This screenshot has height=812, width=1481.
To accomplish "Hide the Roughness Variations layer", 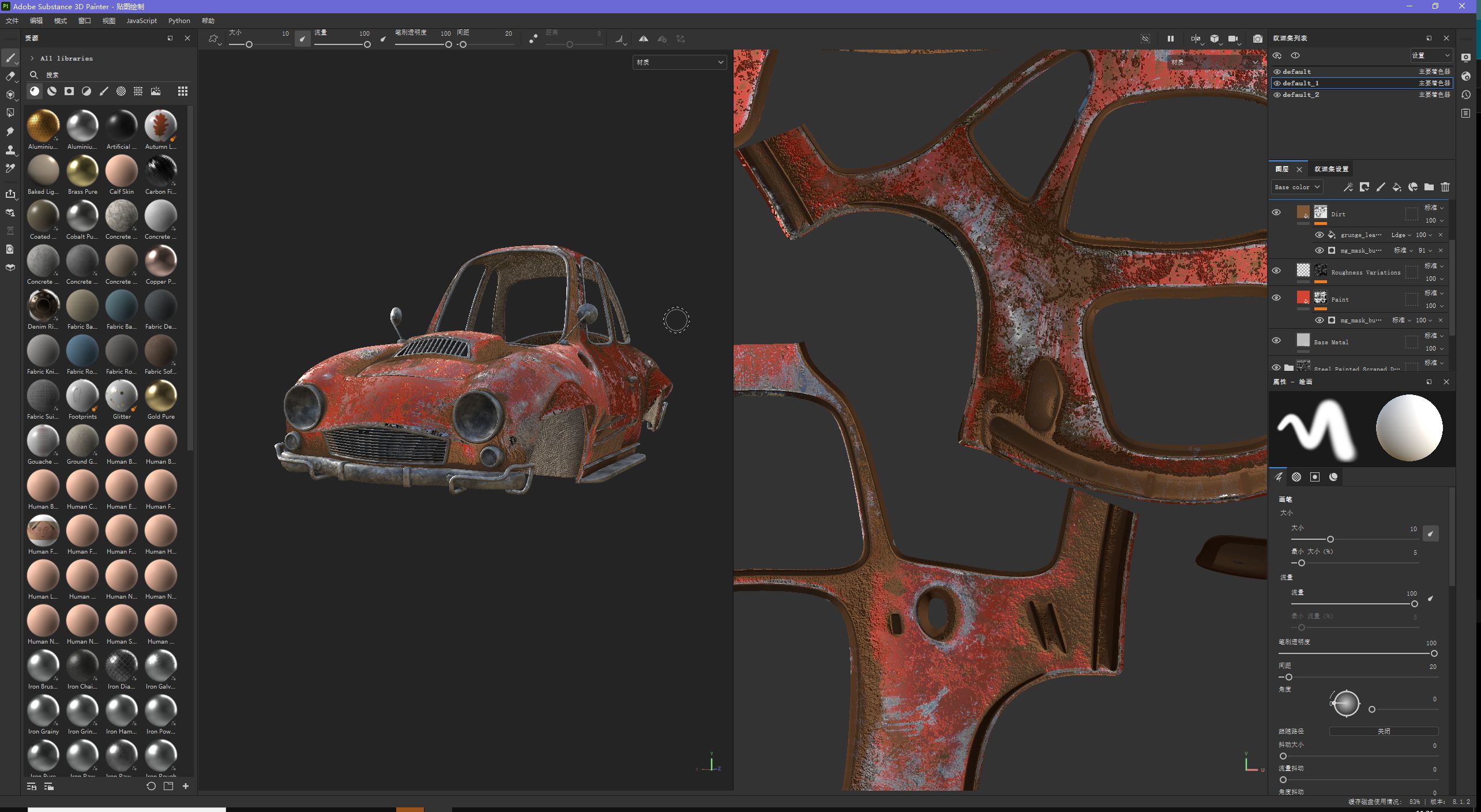I will [1276, 270].
